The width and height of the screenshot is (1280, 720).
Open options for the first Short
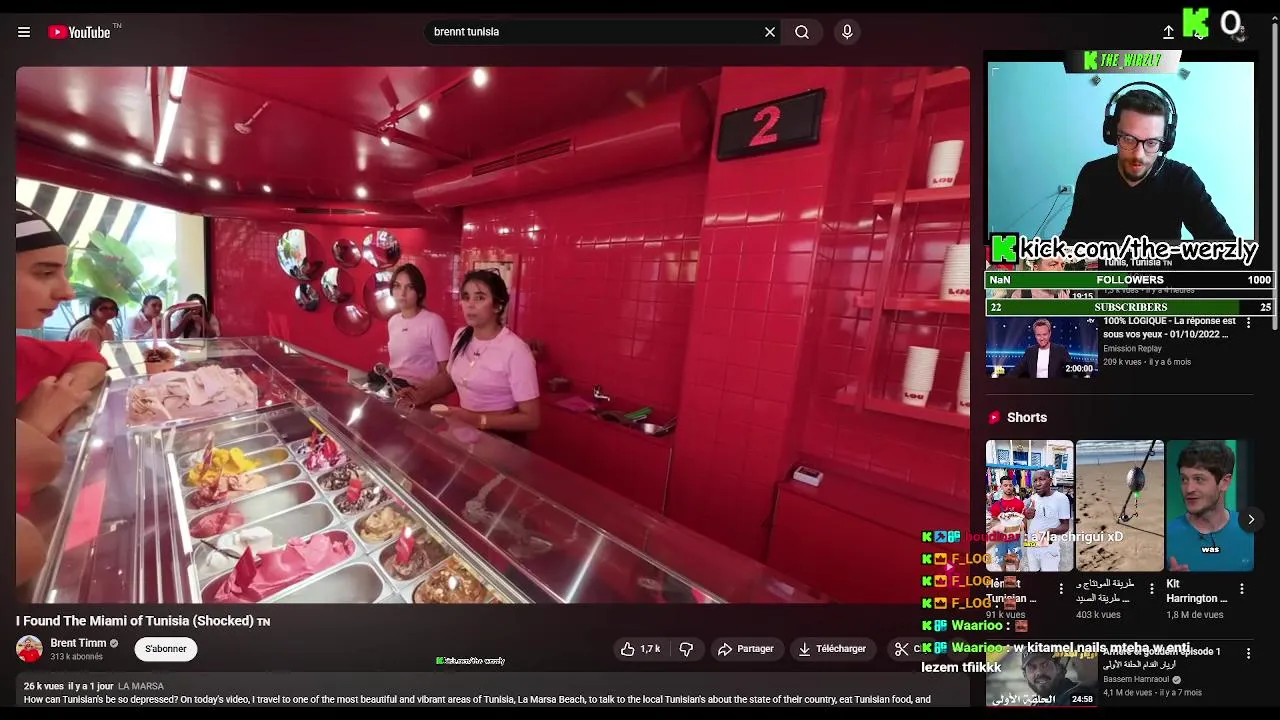[1061, 589]
